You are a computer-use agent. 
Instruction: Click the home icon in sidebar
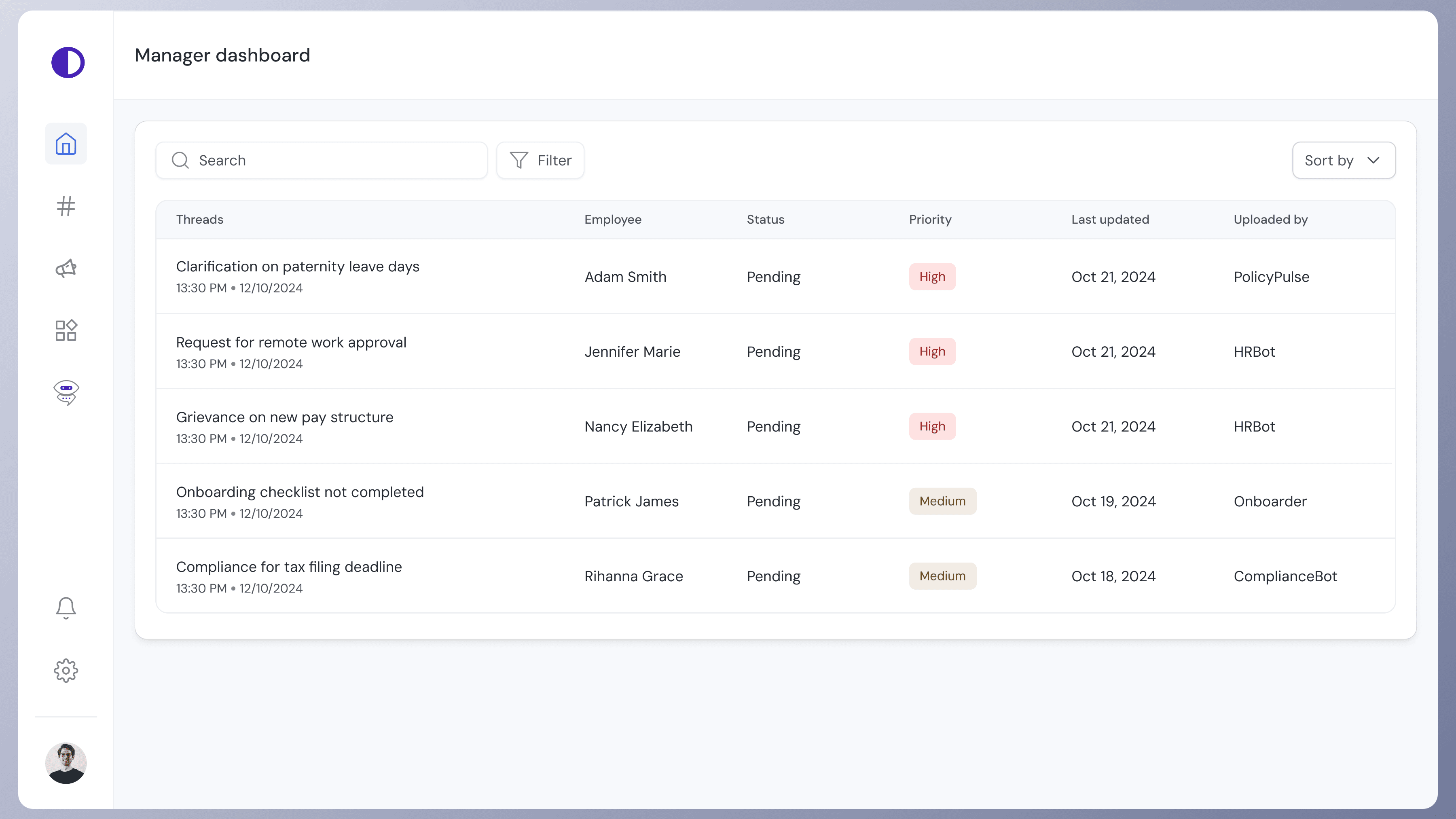[66, 144]
